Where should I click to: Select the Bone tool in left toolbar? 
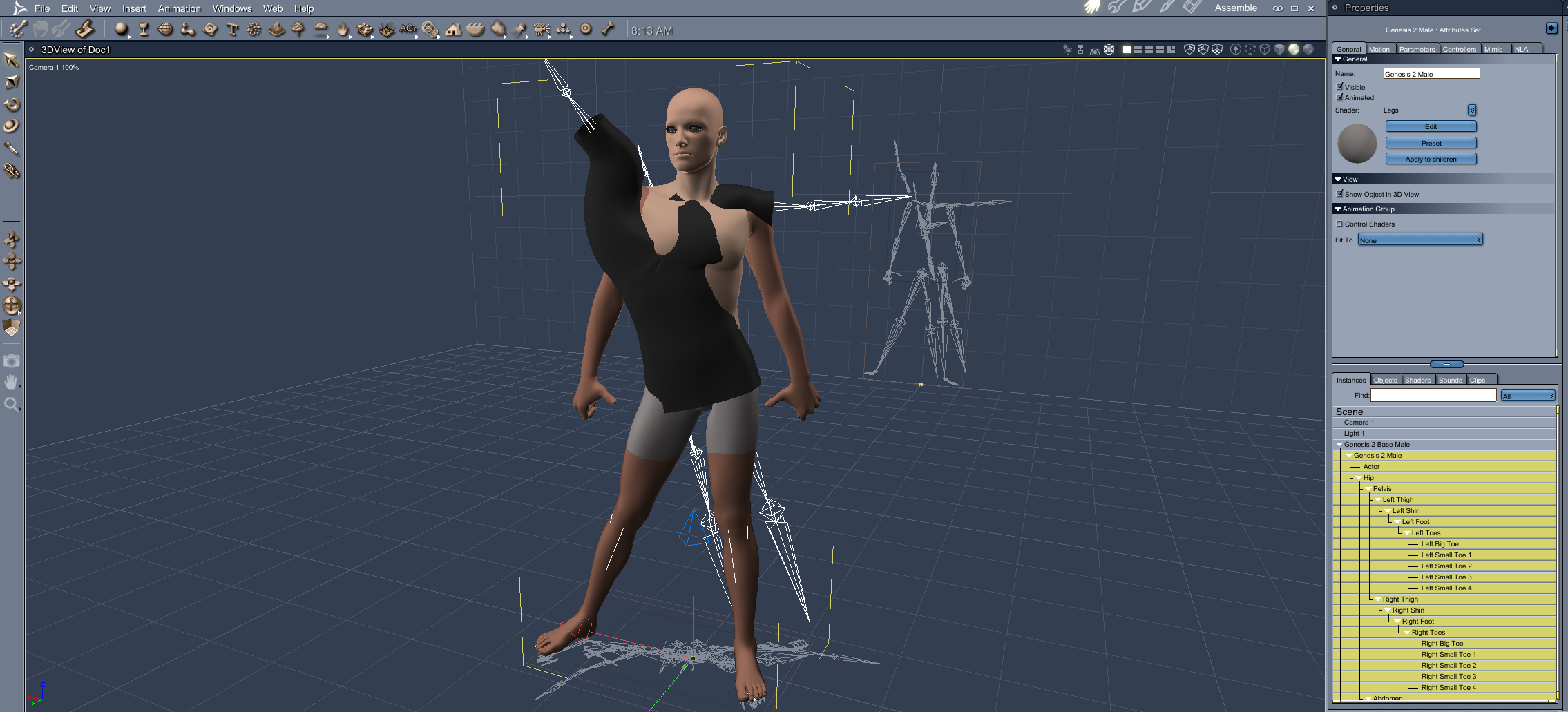click(11, 148)
